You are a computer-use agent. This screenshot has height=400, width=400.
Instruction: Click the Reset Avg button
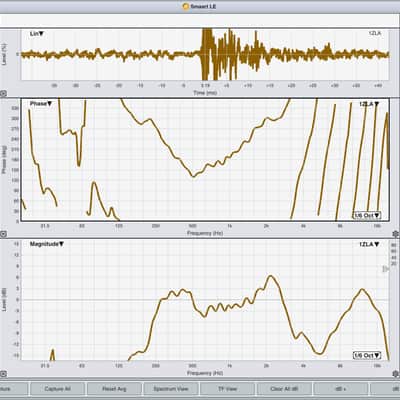pos(114,389)
